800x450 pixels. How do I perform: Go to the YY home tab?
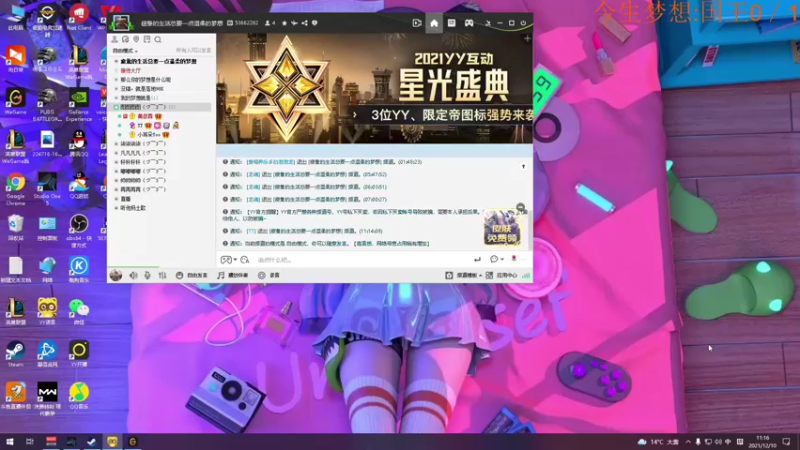(434, 23)
